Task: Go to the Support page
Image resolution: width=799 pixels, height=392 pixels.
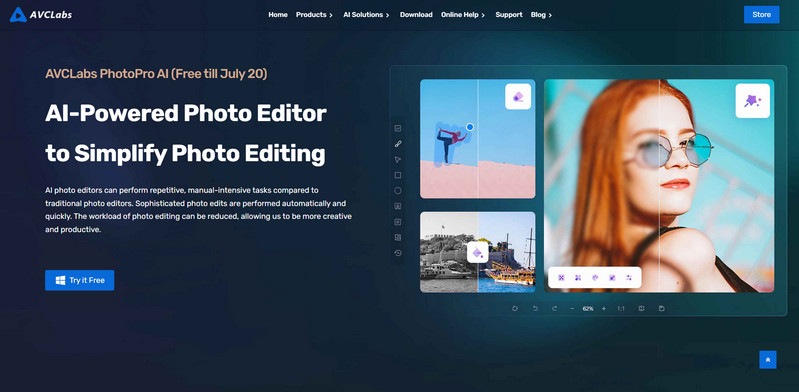Action: pyautogui.click(x=509, y=15)
